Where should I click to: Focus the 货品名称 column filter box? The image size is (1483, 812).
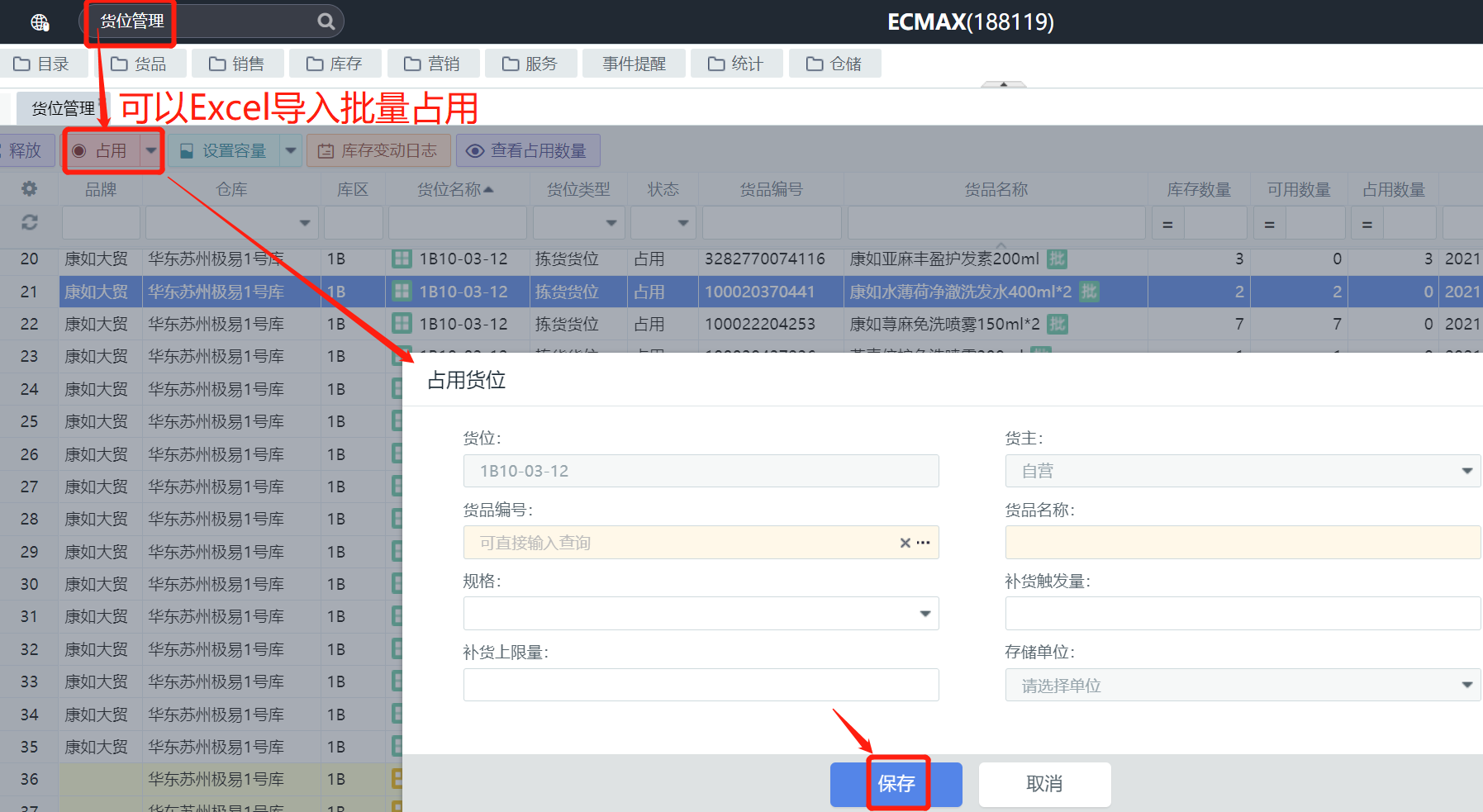pos(996,223)
